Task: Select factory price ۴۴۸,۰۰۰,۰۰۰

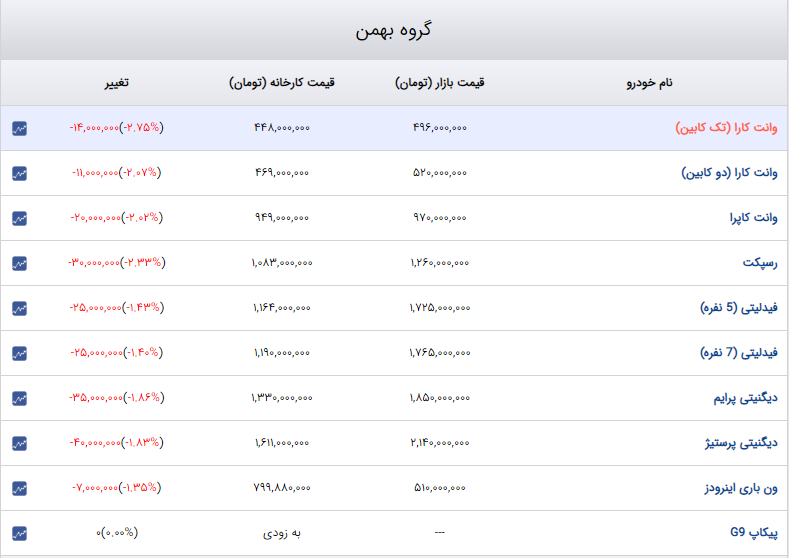Action: tap(282, 128)
